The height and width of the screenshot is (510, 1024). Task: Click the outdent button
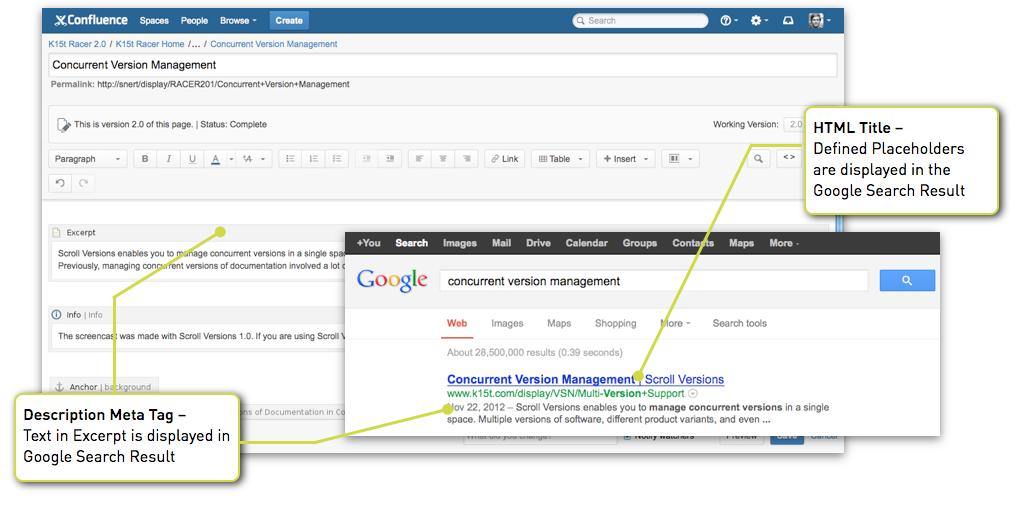[367, 159]
